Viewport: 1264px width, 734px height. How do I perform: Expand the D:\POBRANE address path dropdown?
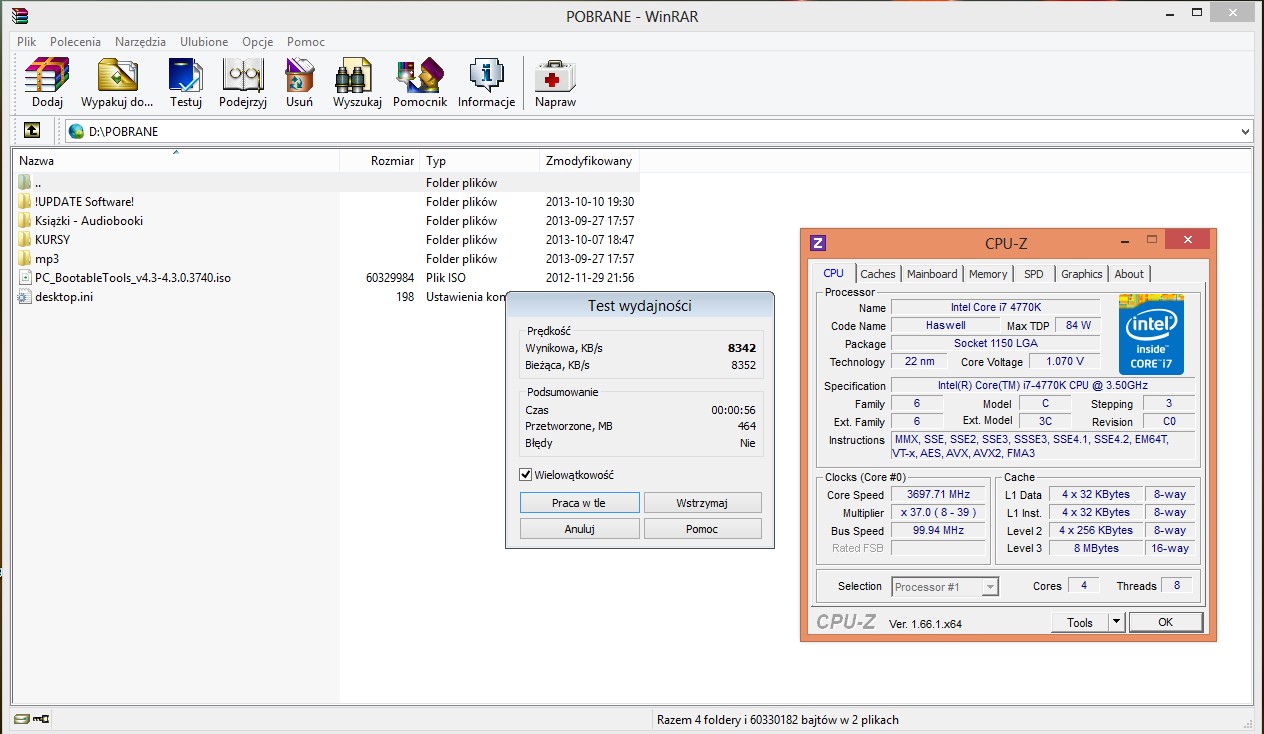coord(1245,131)
